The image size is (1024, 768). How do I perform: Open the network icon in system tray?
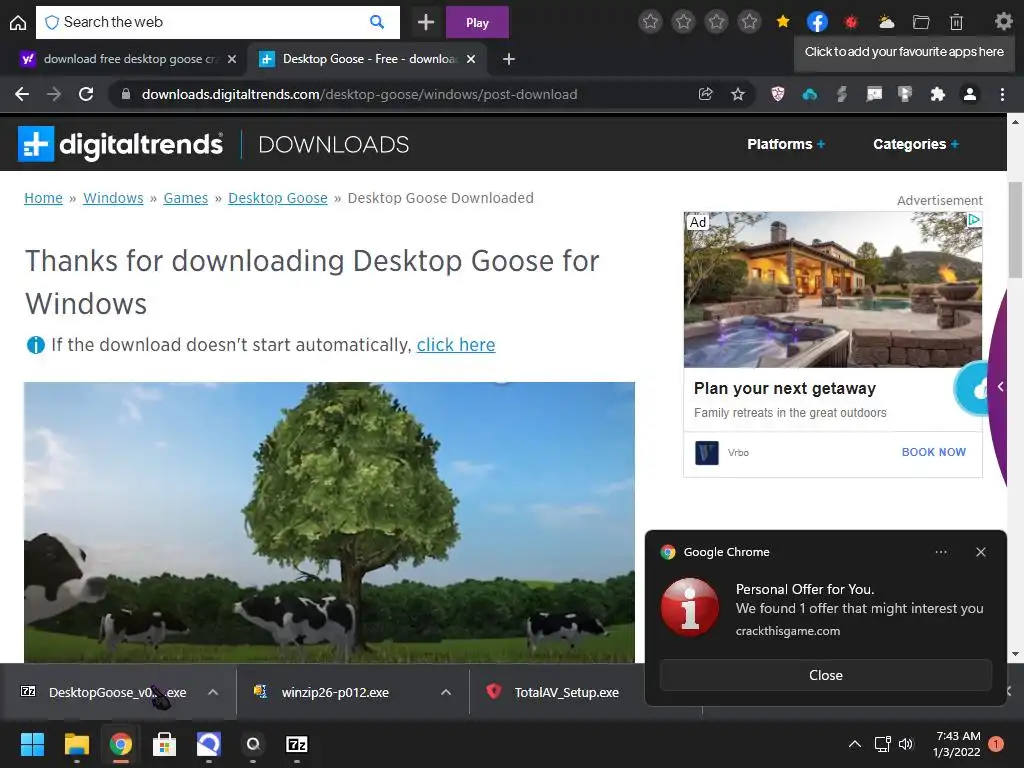click(x=882, y=744)
